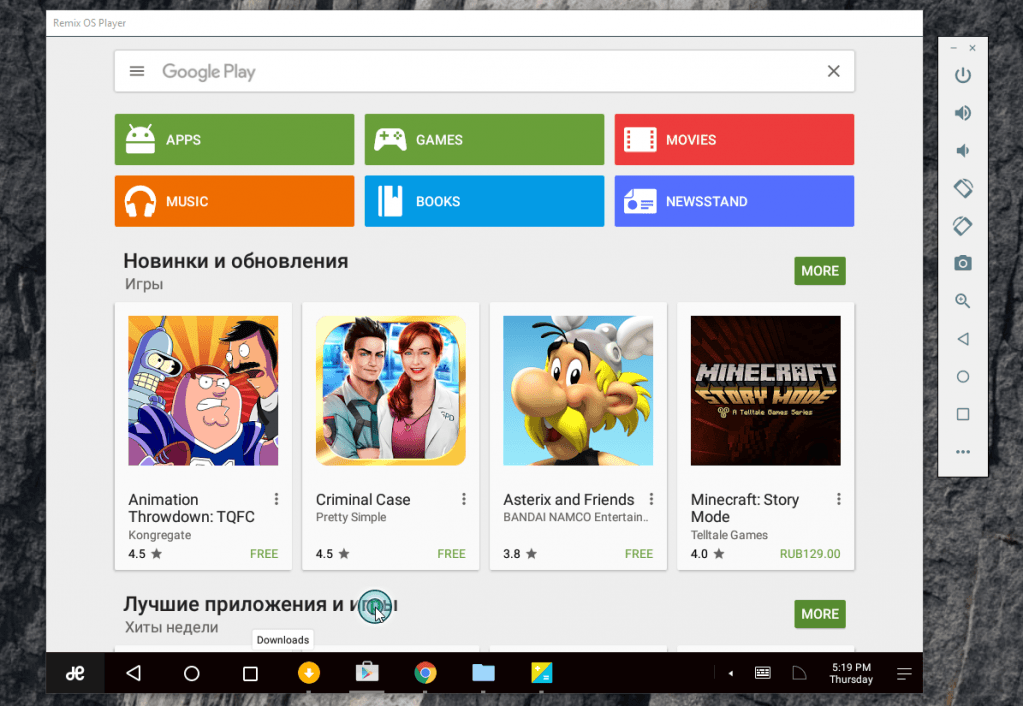Click MORE next to Лучшие приложения и игры
Viewport: 1023px width, 706px height.
pyautogui.click(x=819, y=614)
